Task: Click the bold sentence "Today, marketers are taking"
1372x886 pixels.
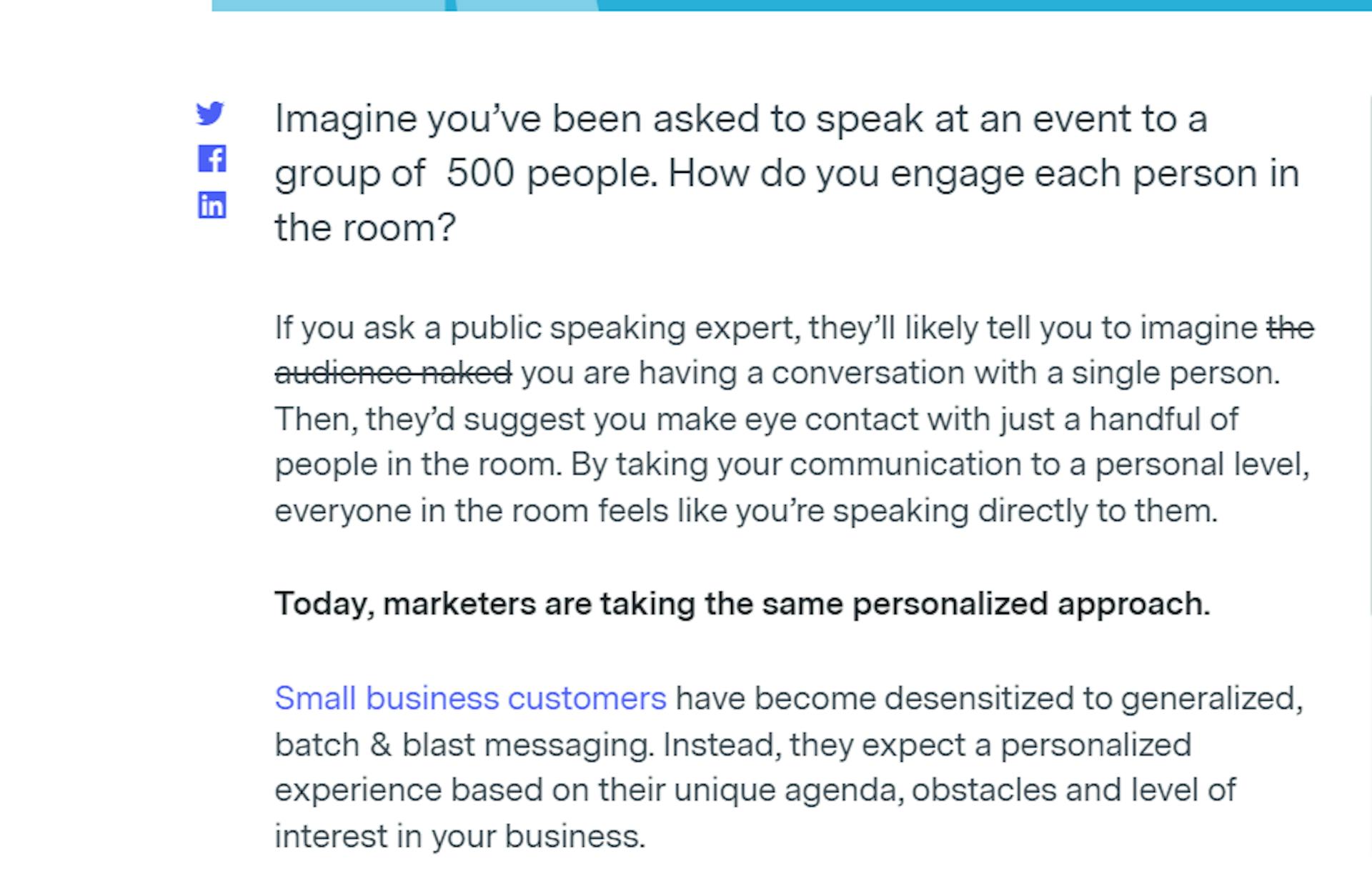Action: [x=742, y=604]
